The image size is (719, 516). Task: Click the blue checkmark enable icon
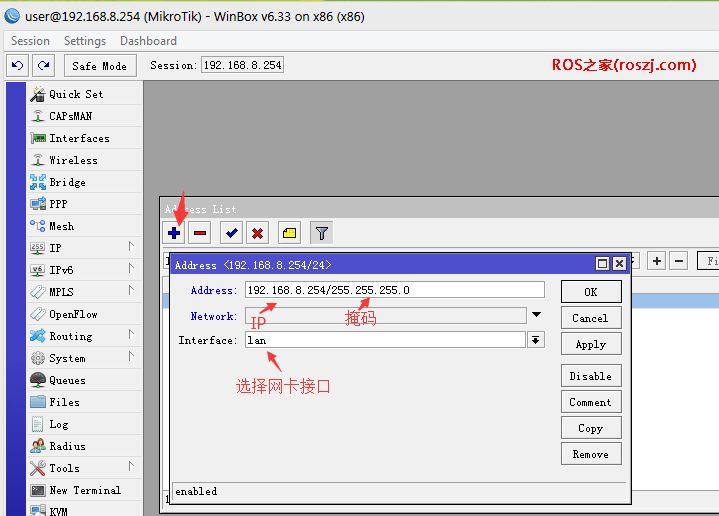tap(232, 233)
